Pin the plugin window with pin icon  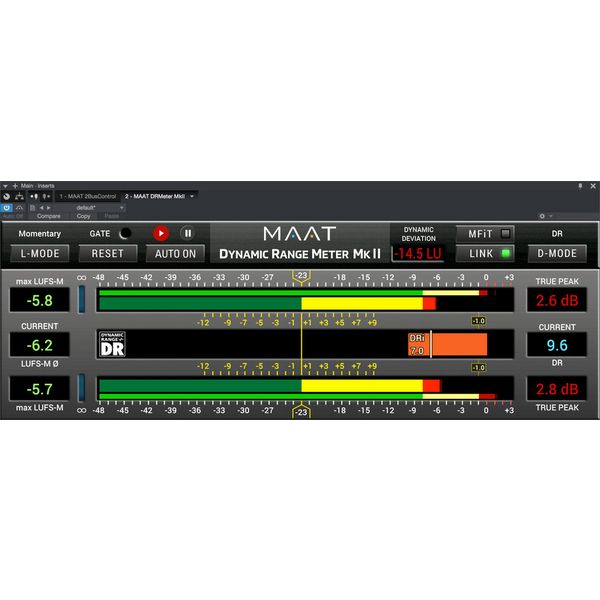click(580, 186)
